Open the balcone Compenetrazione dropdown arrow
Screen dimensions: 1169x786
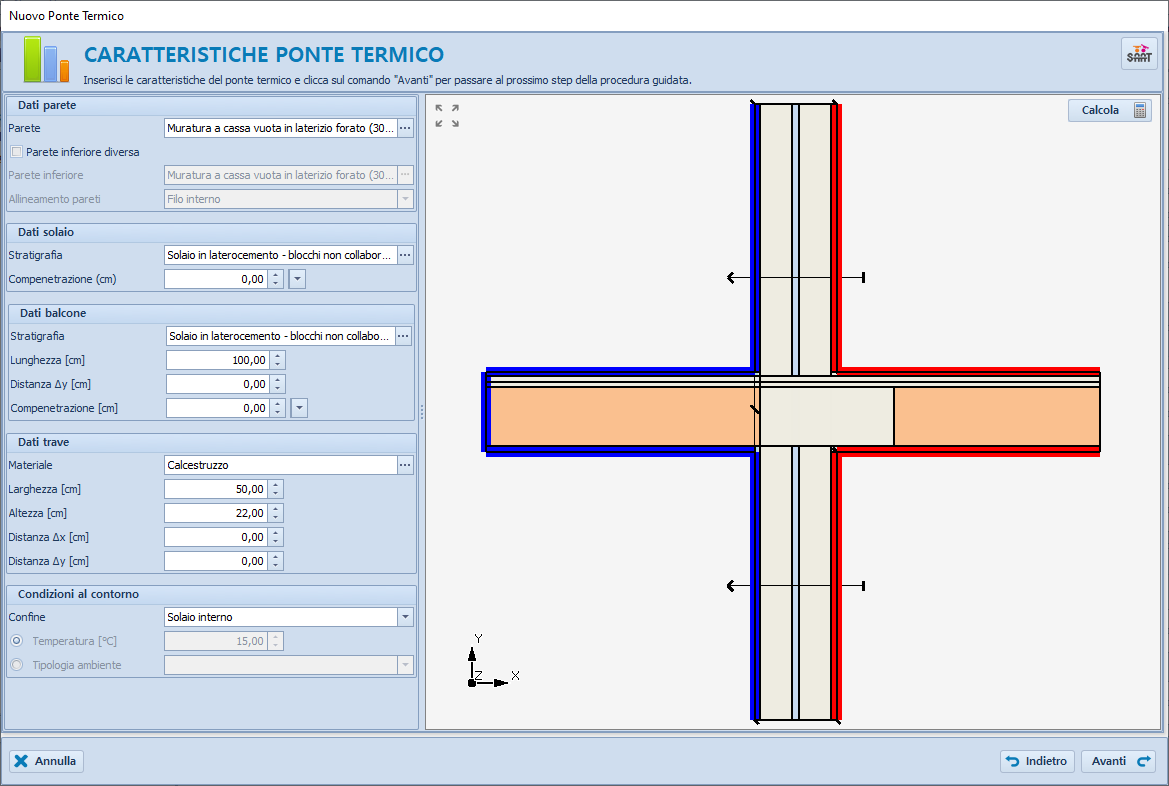pos(299,408)
